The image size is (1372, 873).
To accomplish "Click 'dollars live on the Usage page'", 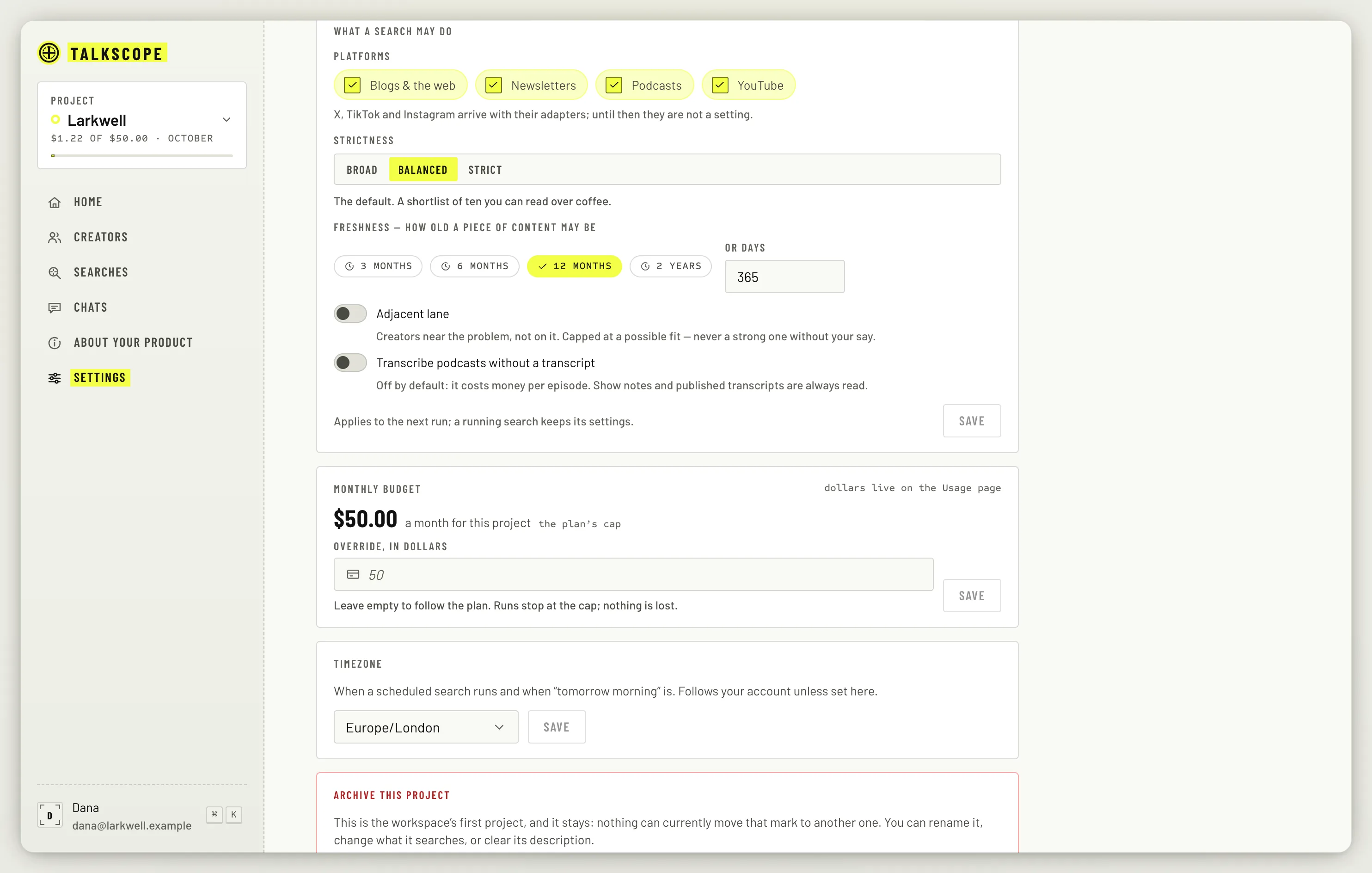I will (x=912, y=488).
